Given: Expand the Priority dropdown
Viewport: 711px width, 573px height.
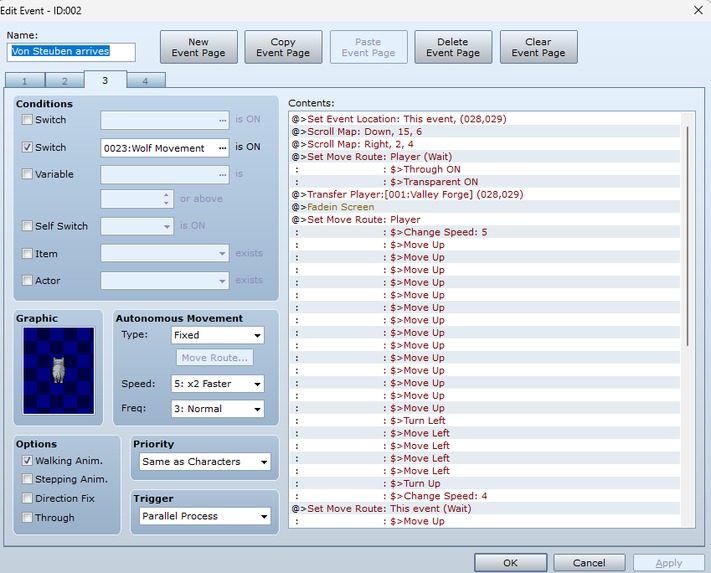Looking at the screenshot, I should point(205,462).
